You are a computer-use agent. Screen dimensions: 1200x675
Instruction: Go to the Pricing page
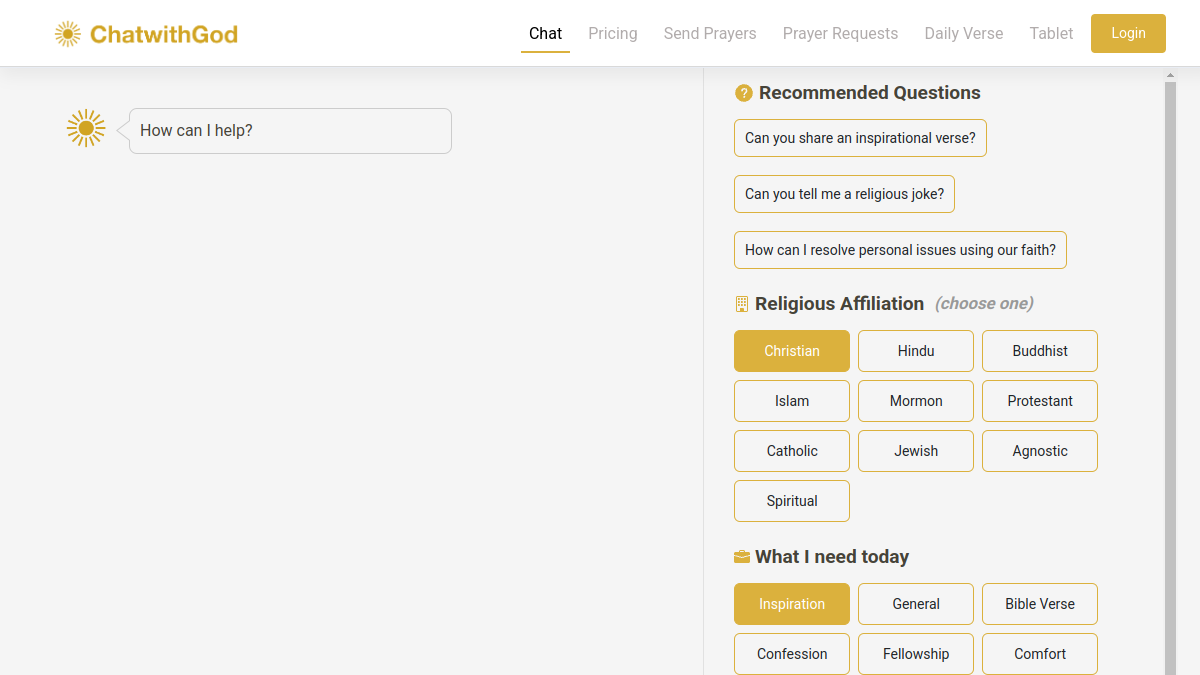tap(613, 34)
